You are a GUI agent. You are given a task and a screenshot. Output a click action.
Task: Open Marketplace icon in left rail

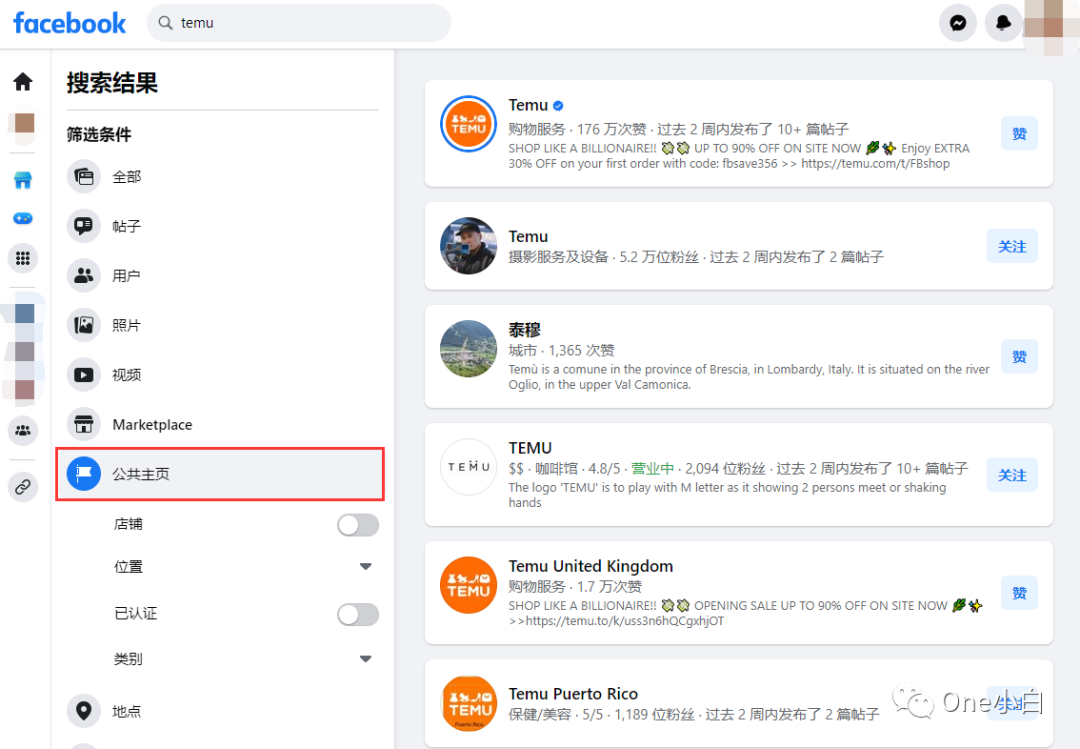(x=23, y=180)
